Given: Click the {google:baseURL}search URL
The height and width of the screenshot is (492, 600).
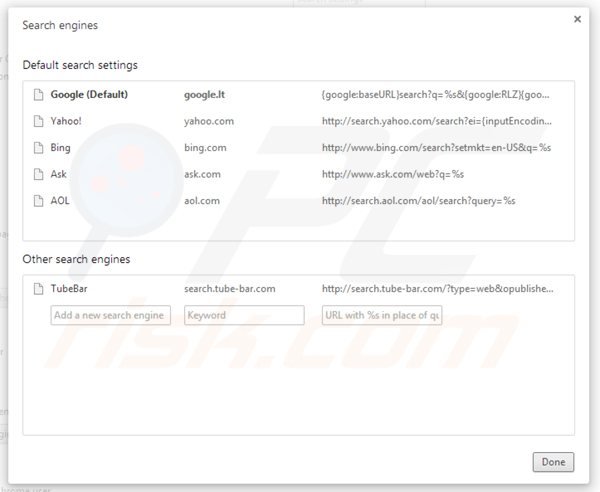Looking at the screenshot, I should click(x=435, y=94).
